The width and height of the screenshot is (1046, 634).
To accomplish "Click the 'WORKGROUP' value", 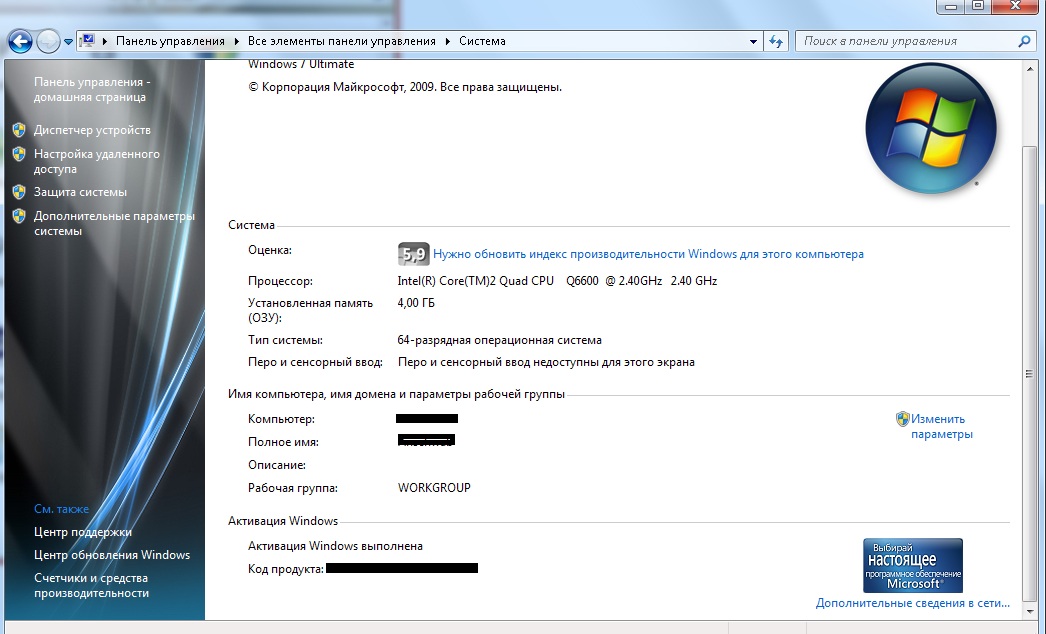I will pyautogui.click(x=434, y=488).
